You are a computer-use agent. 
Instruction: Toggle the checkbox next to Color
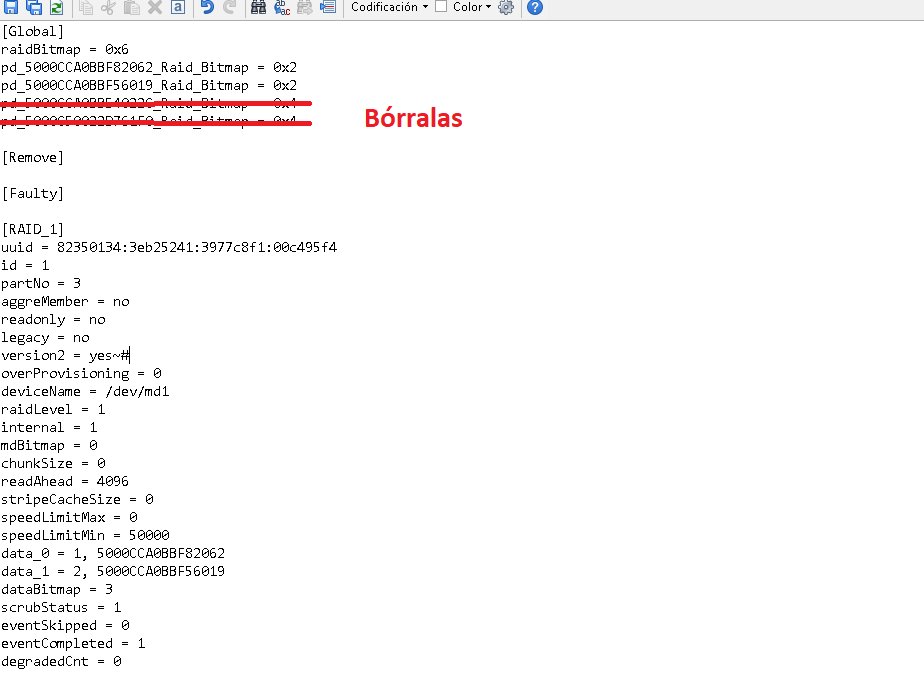441,6
